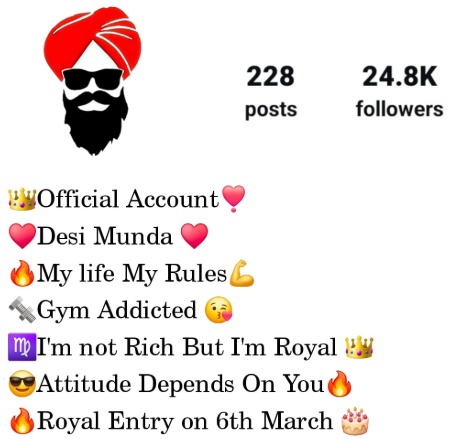Select the purple Virgo zodiac emoji
Screen dimensions: 457x439
22,347
